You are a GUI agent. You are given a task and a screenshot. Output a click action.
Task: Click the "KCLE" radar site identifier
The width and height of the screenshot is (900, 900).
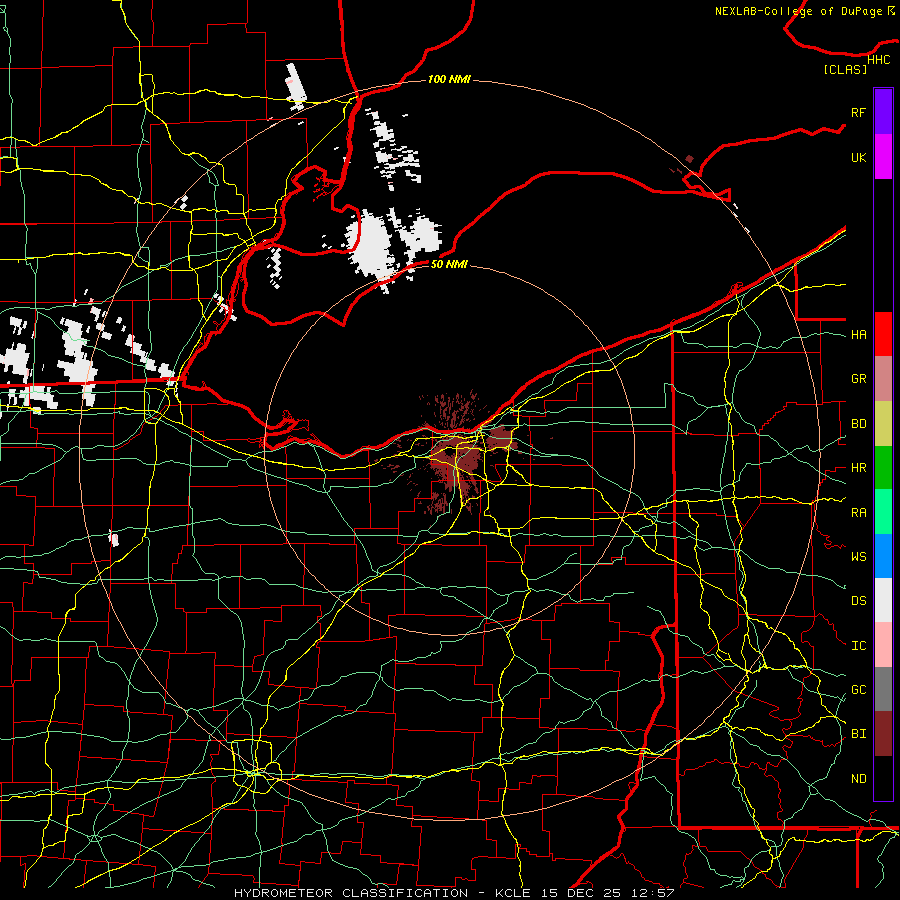pos(514,893)
